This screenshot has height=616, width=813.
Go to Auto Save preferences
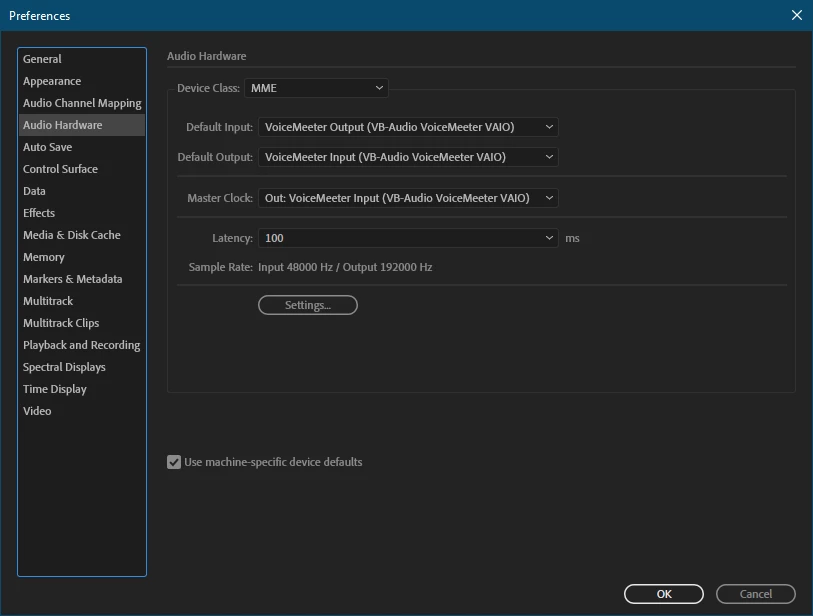click(81, 147)
